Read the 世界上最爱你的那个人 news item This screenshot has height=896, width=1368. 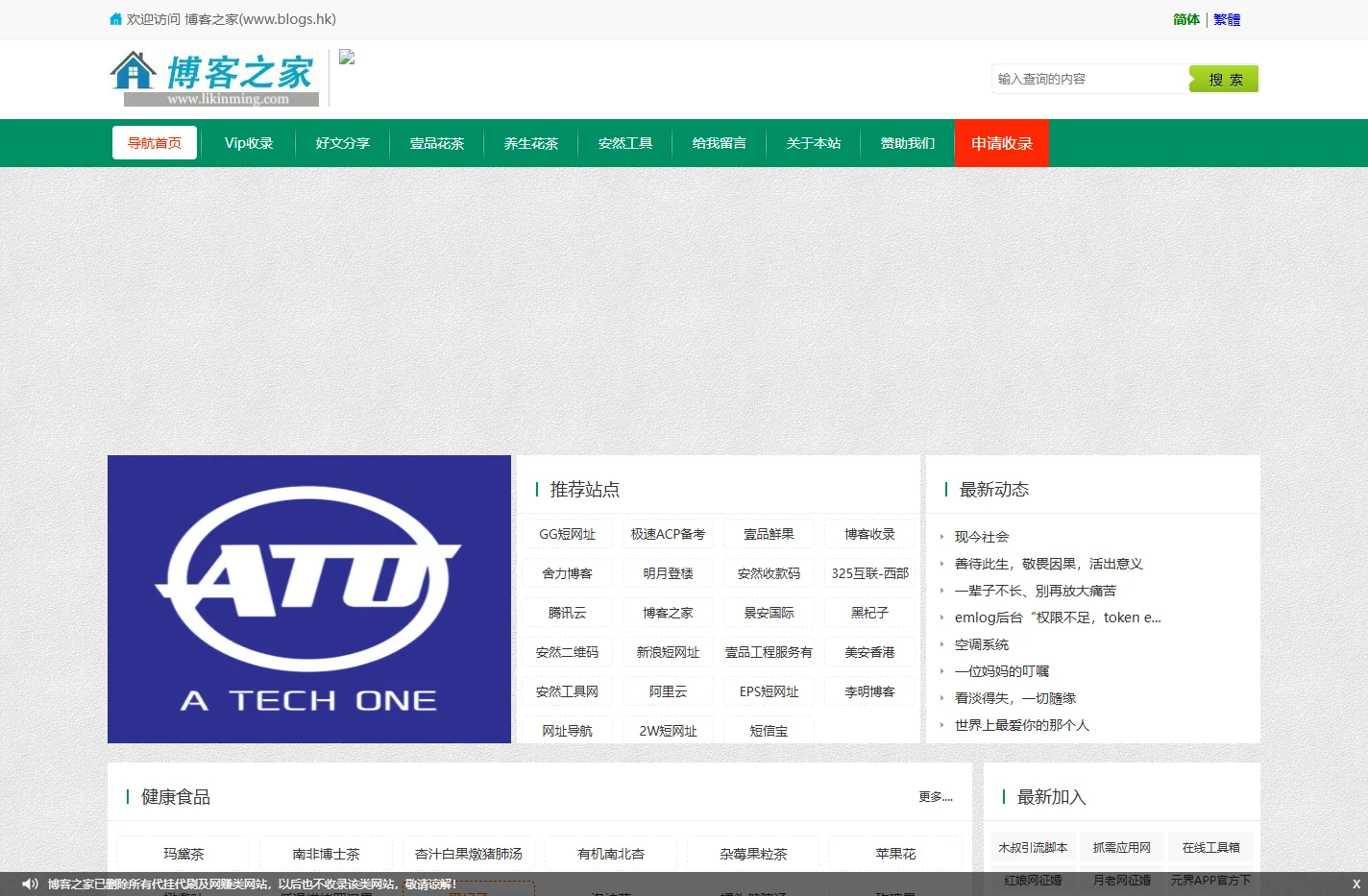(1022, 725)
